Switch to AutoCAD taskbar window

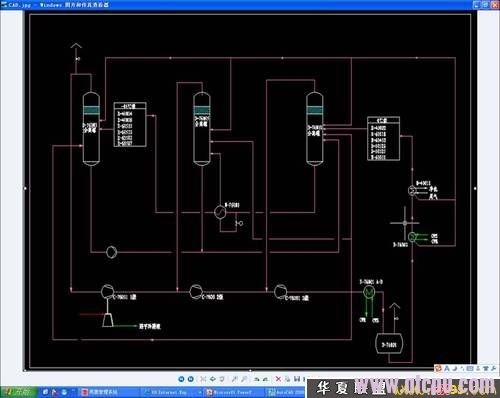(x=287, y=392)
